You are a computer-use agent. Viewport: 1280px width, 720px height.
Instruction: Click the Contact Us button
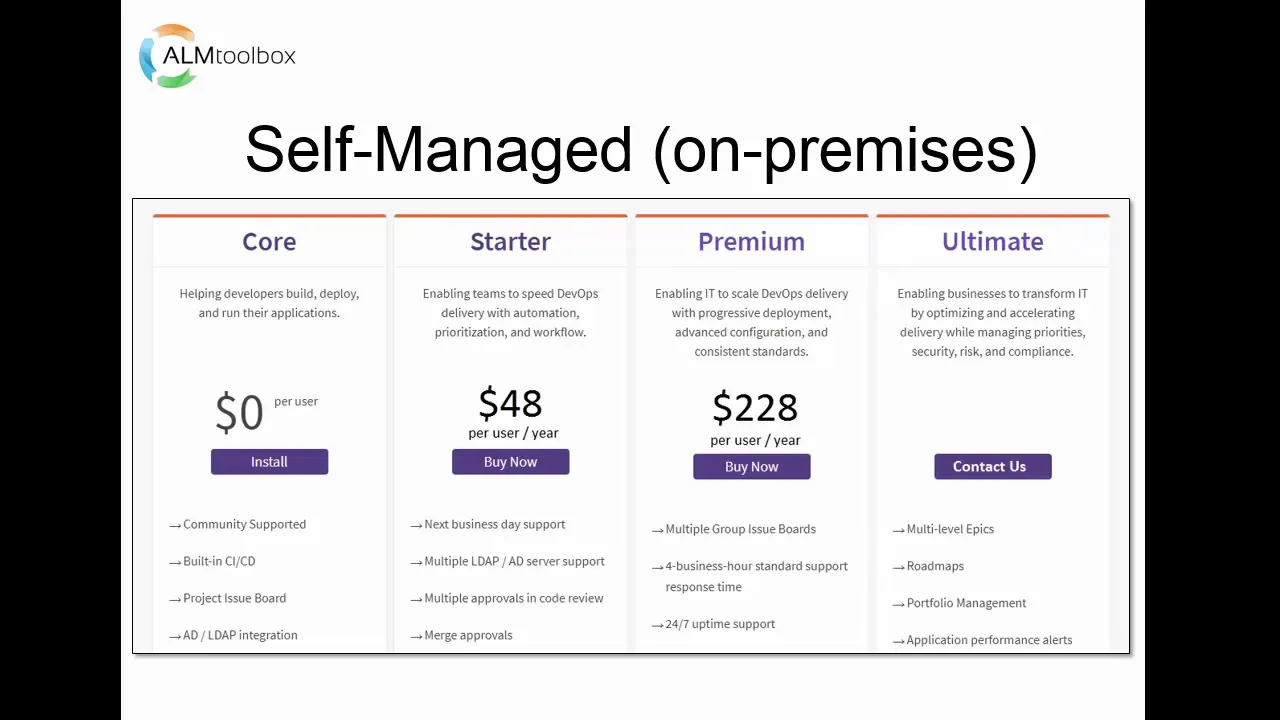tap(992, 467)
